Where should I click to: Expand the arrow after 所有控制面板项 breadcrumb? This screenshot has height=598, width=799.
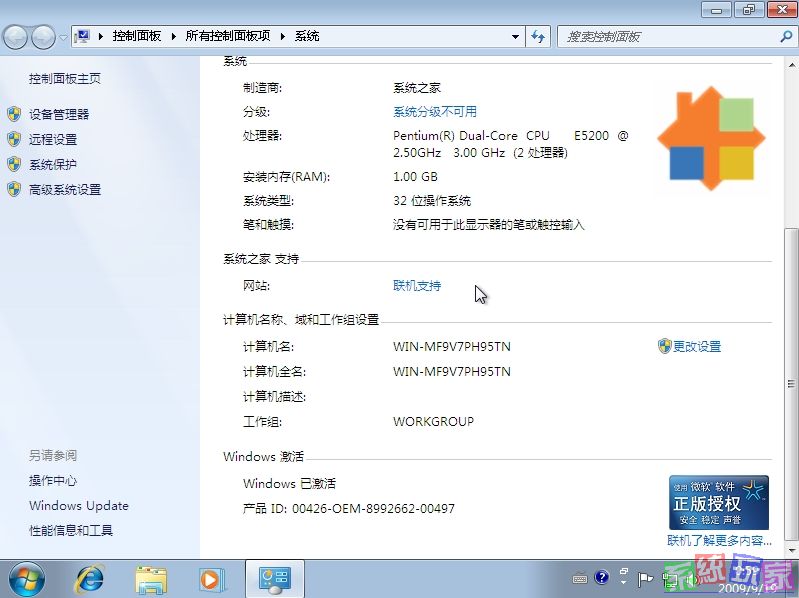pyautogui.click(x=283, y=36)
